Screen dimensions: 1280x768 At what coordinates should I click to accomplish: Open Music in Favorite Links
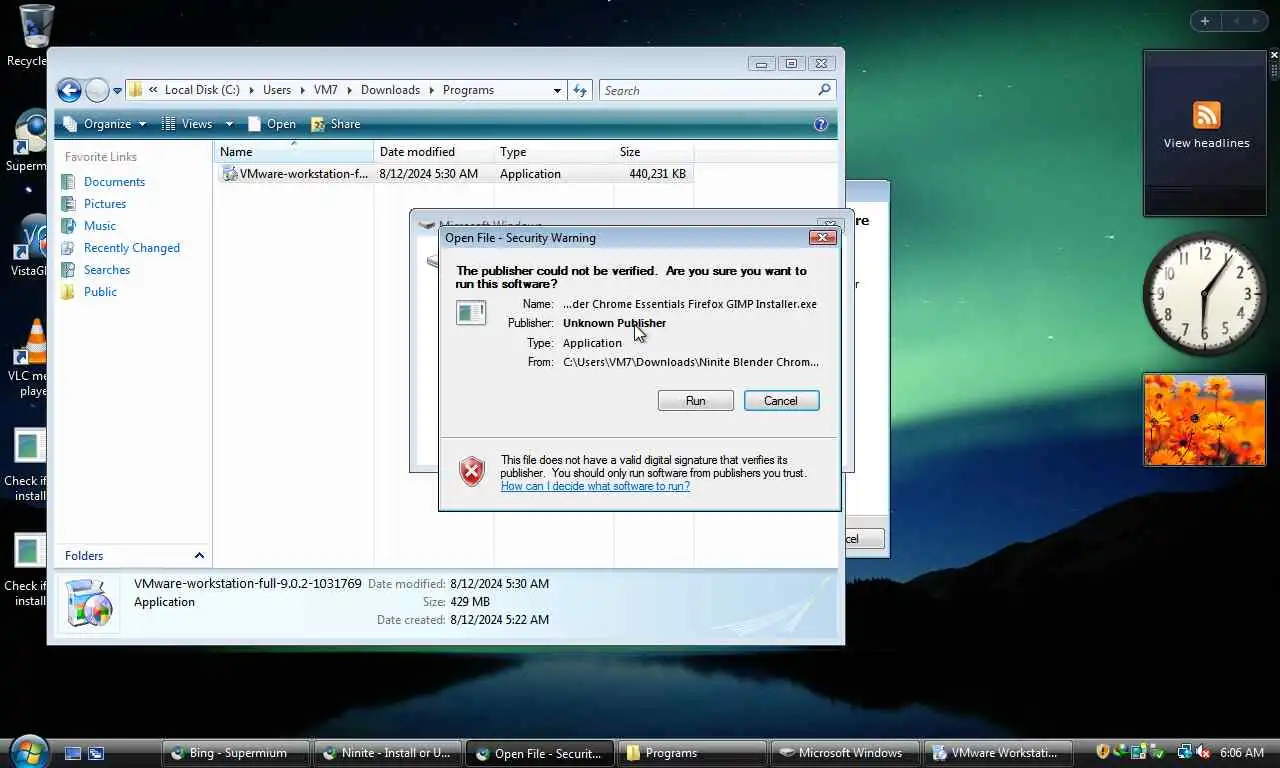(x=99, y=226)
